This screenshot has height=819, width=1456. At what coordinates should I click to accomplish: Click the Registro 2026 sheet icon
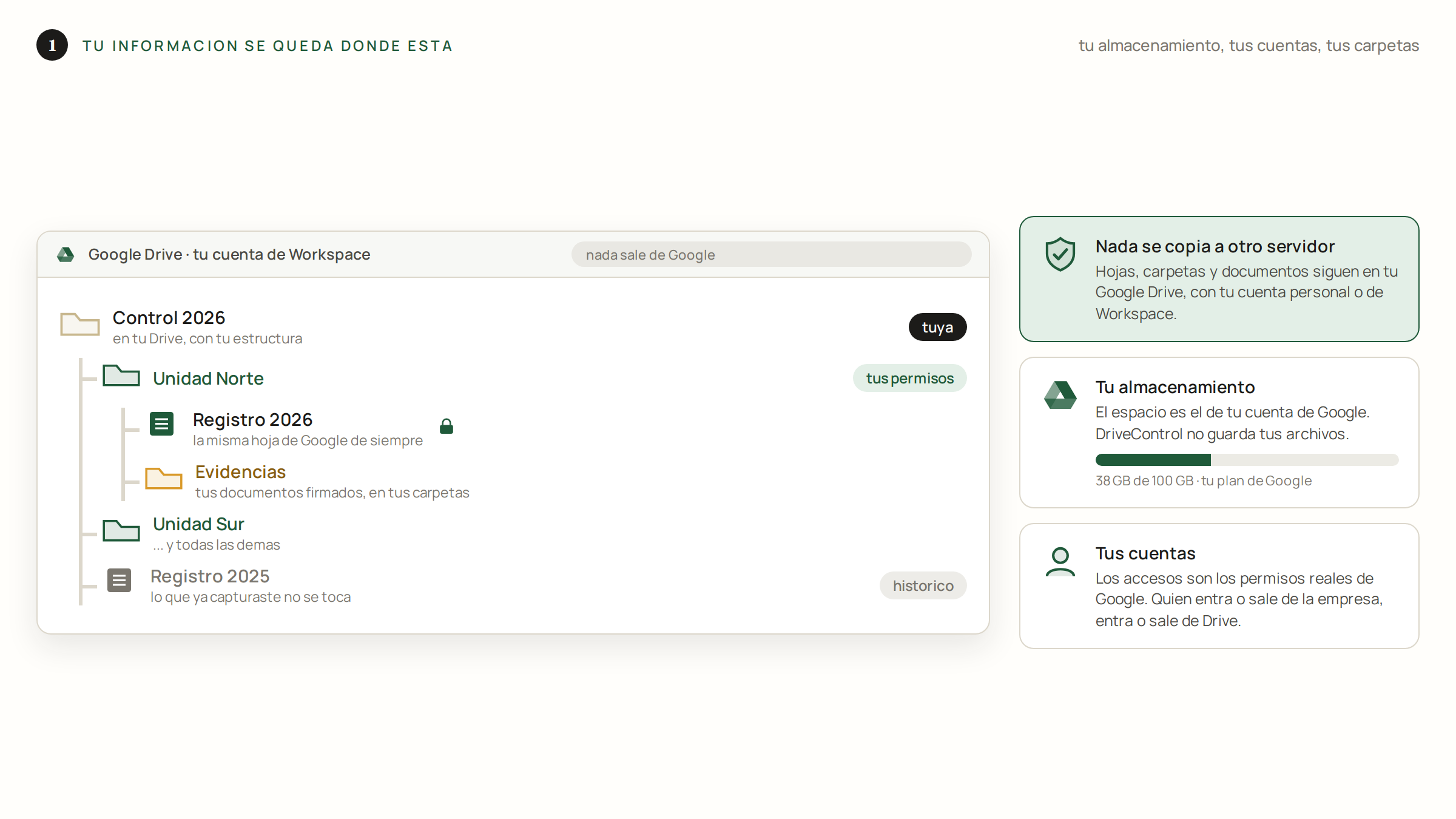tap(162, 424)
